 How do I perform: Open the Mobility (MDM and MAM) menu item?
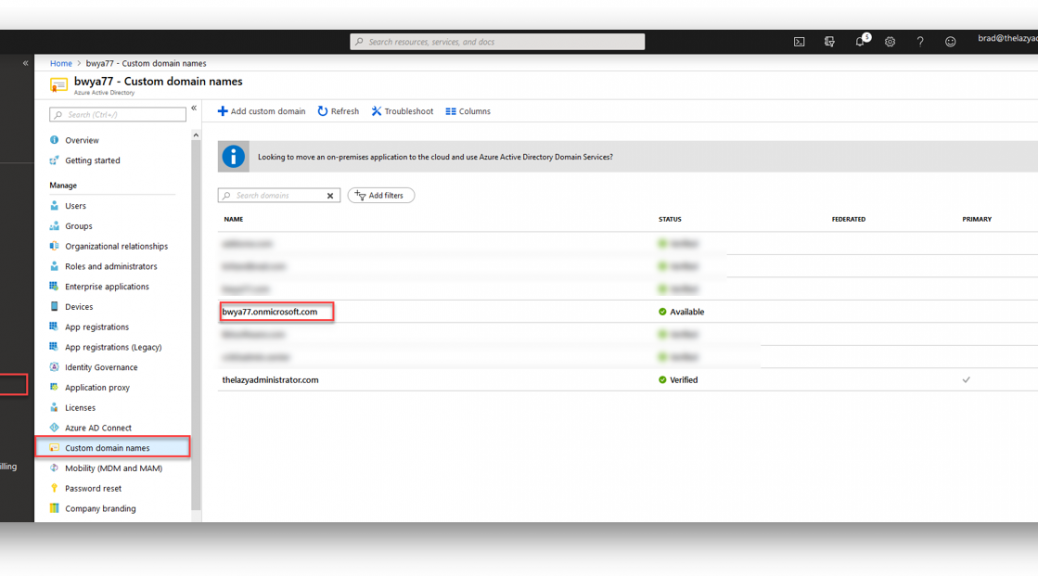click(x=113, y=468)
